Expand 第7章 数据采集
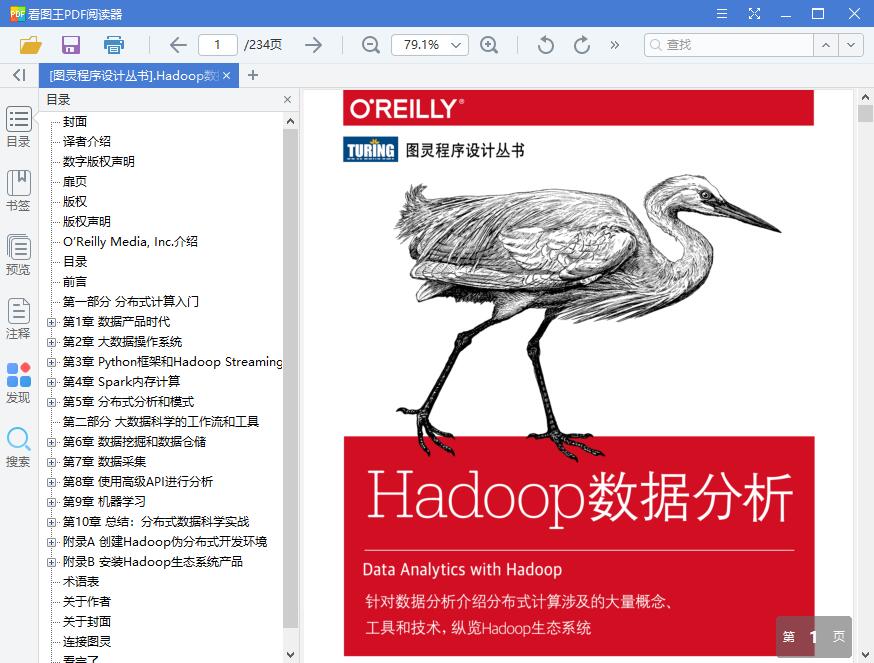 tap(51, 463)
